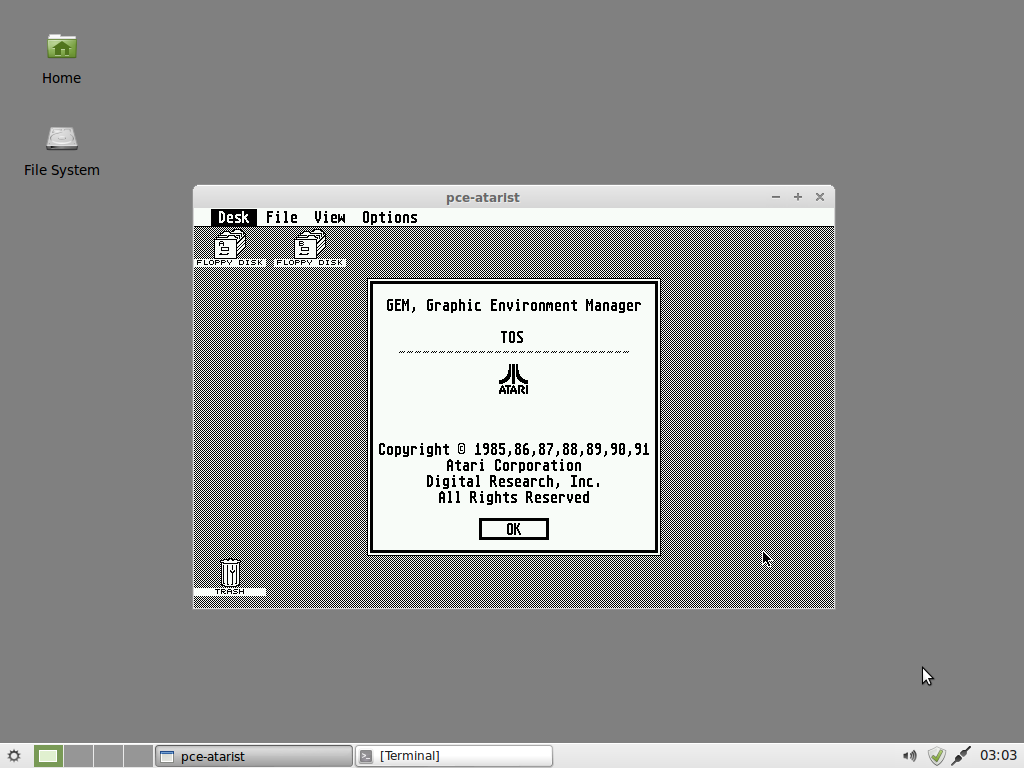Select fourth workspace in switcher

(138, 756)
